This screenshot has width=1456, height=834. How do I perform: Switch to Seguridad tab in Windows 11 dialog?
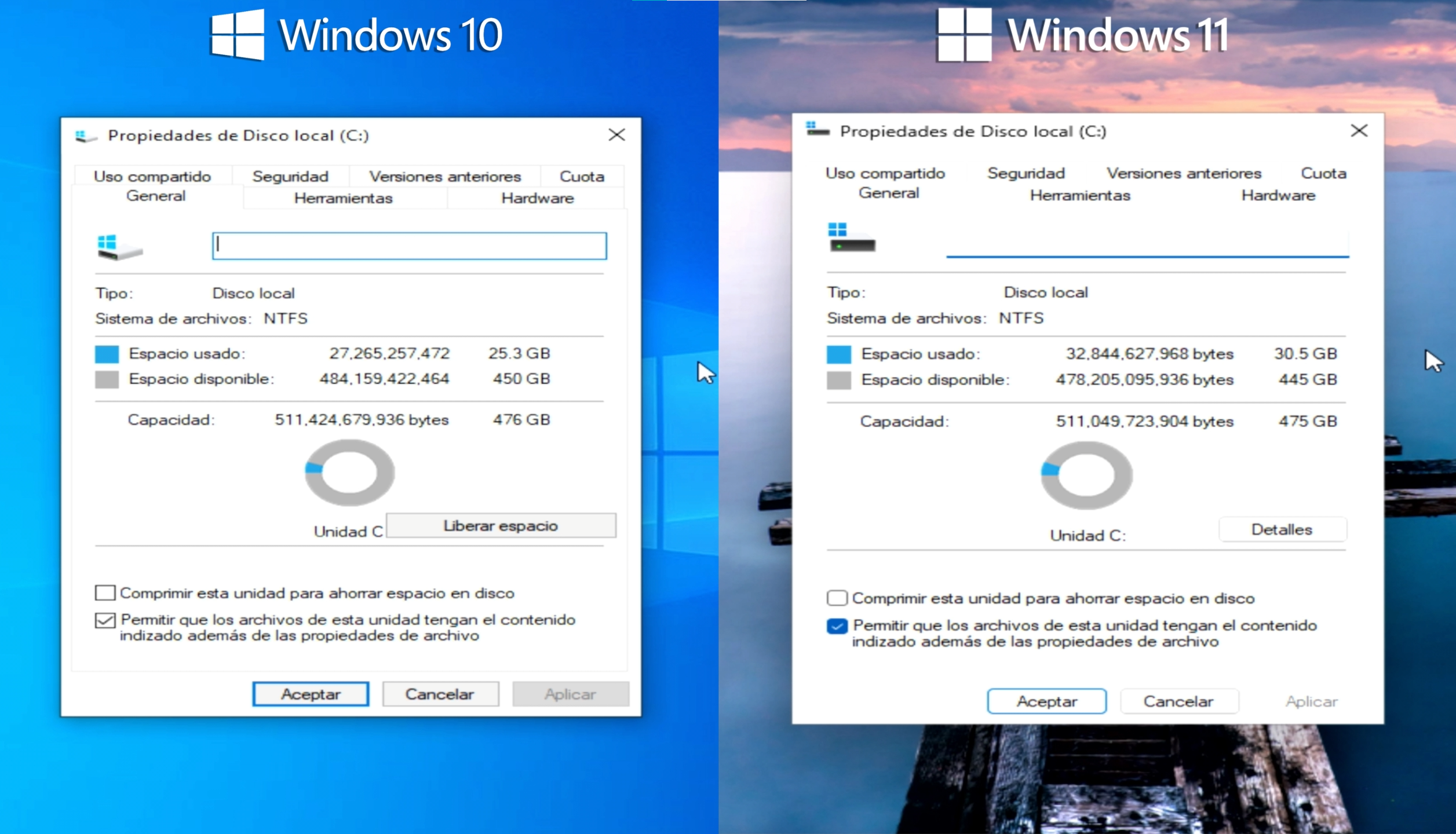point(1026,173)
